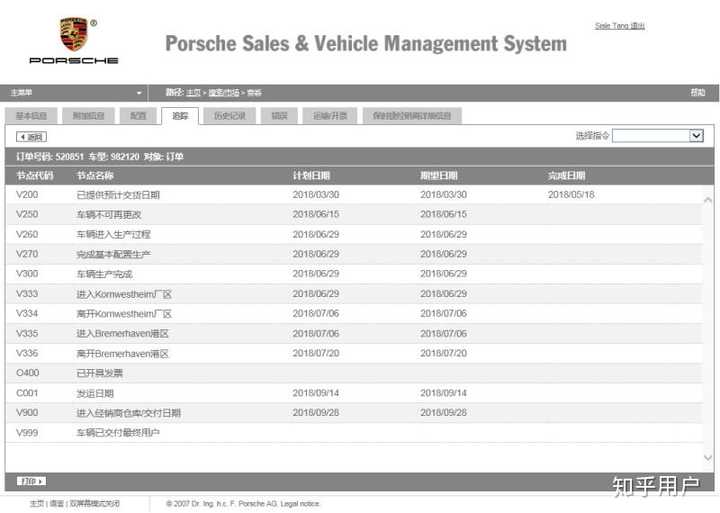Click the 打印 print button
This screenshot has width=720, height=513.
coord(31,481)
